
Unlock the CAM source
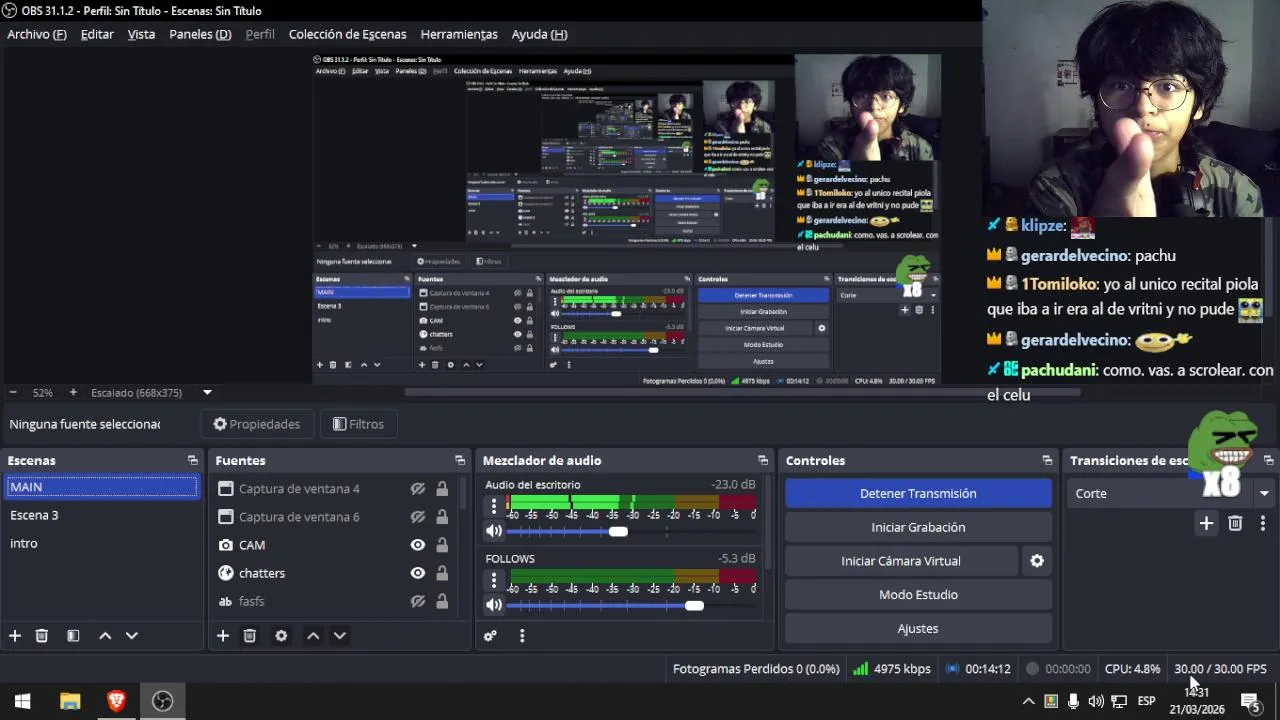tap(442, 545)
